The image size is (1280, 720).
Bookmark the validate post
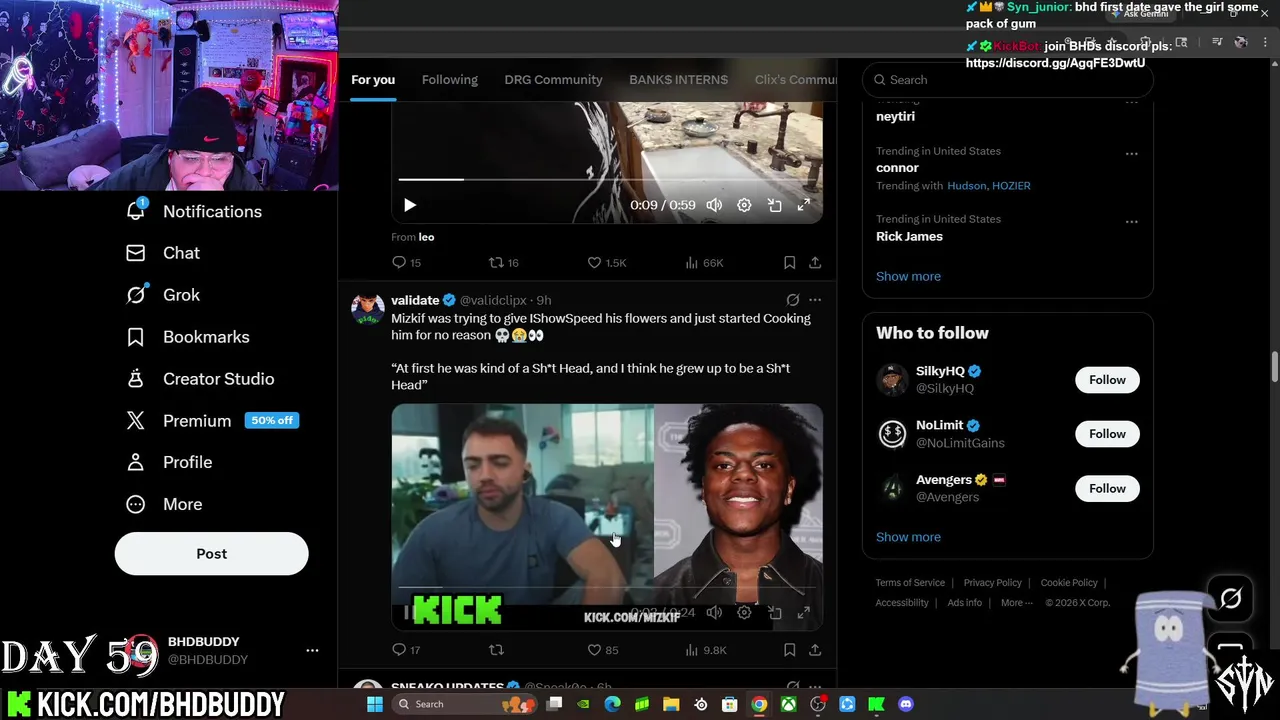(789, 650)
